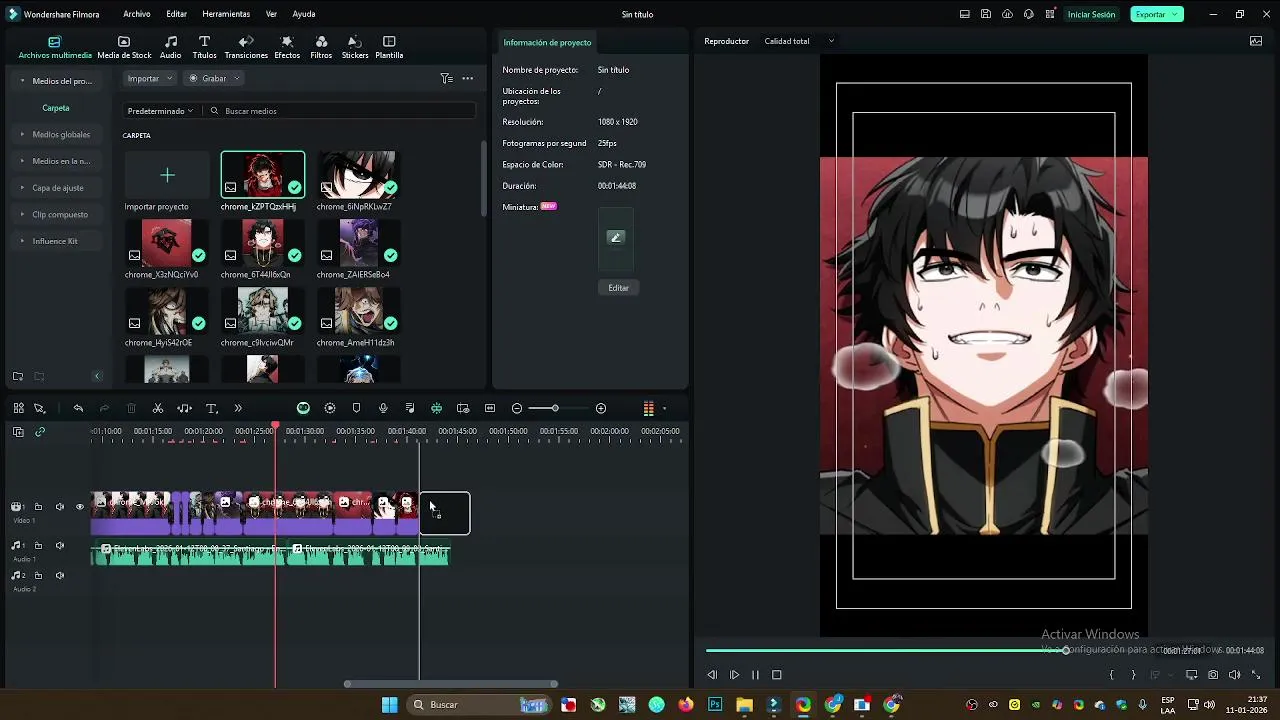The height and width of the screenshot is (720, 1280).
Task: Click the timeline zoom out minus
Action: pyautogui.click(x=517, y=408)
